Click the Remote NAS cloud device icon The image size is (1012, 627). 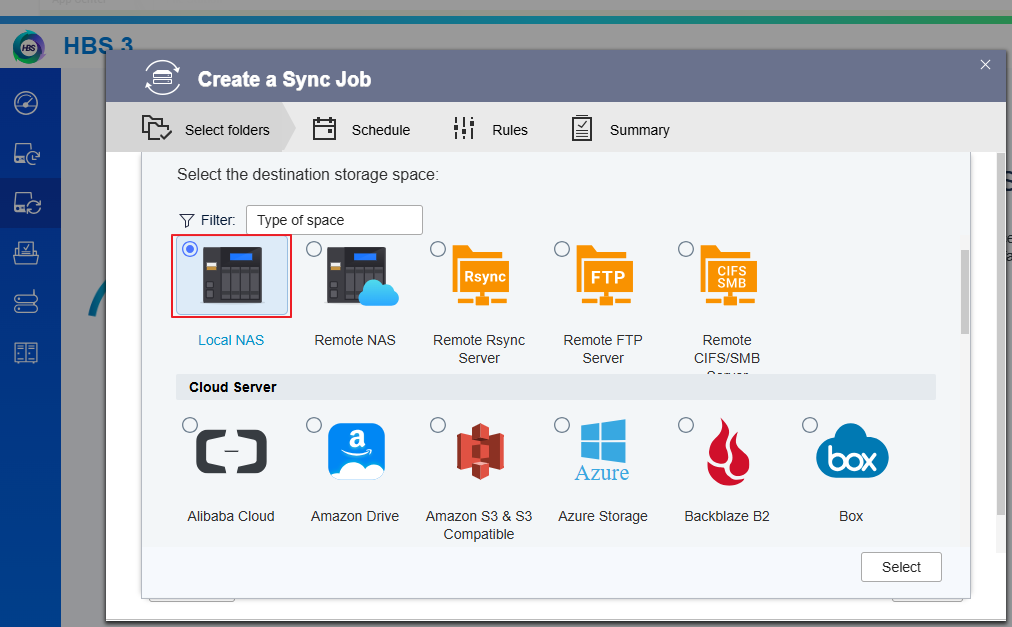362,275
